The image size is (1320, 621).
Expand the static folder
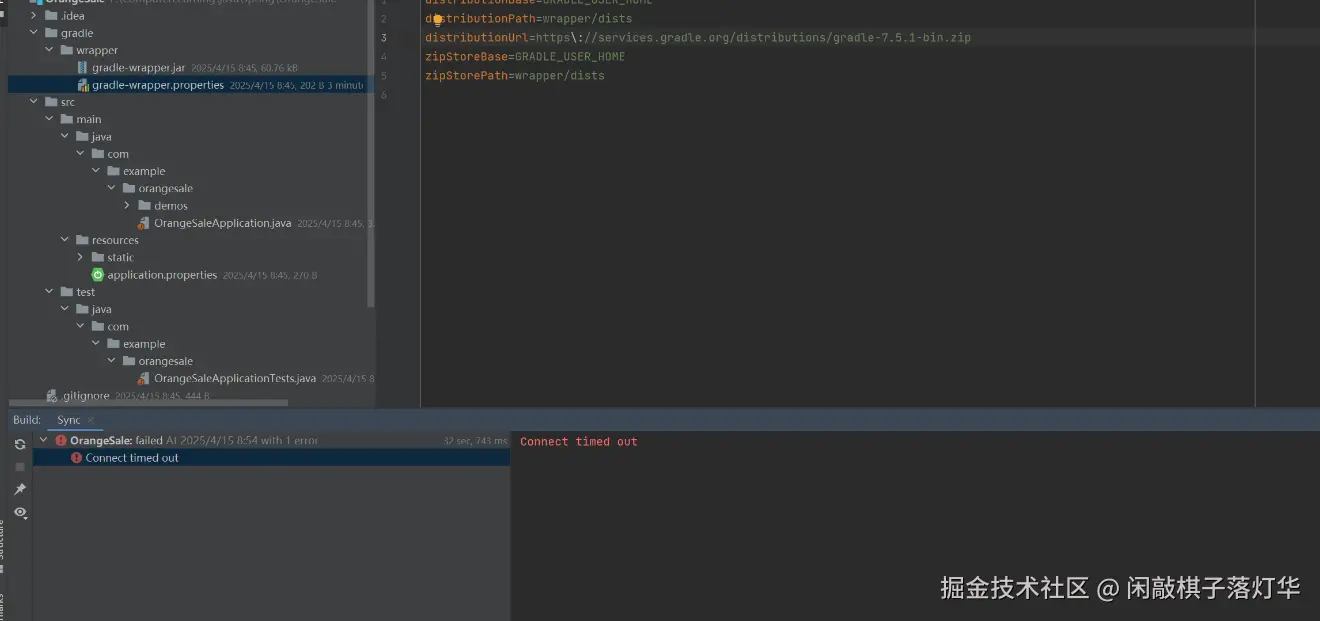pos(81,257)
